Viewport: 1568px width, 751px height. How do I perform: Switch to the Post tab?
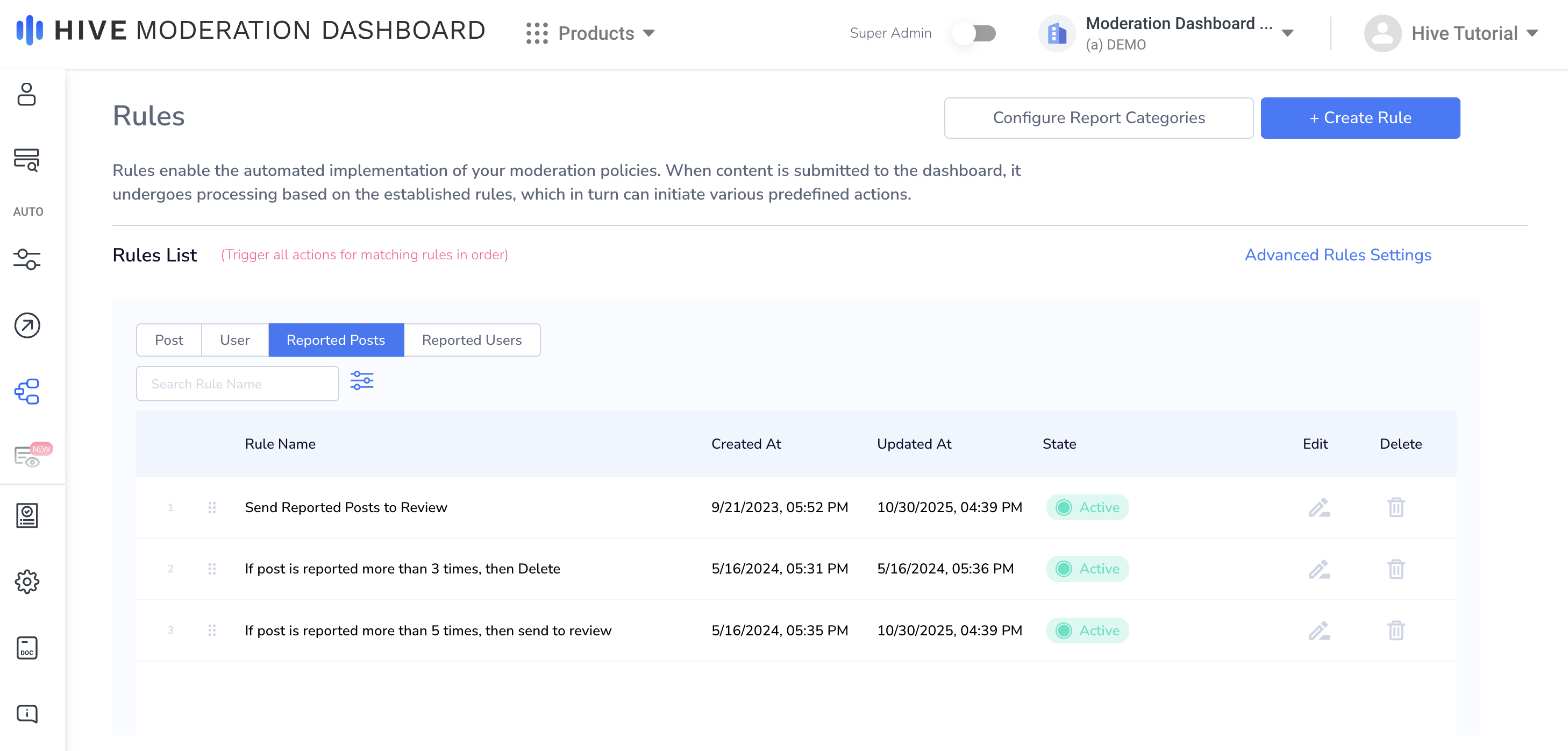[x=169, y=340]
